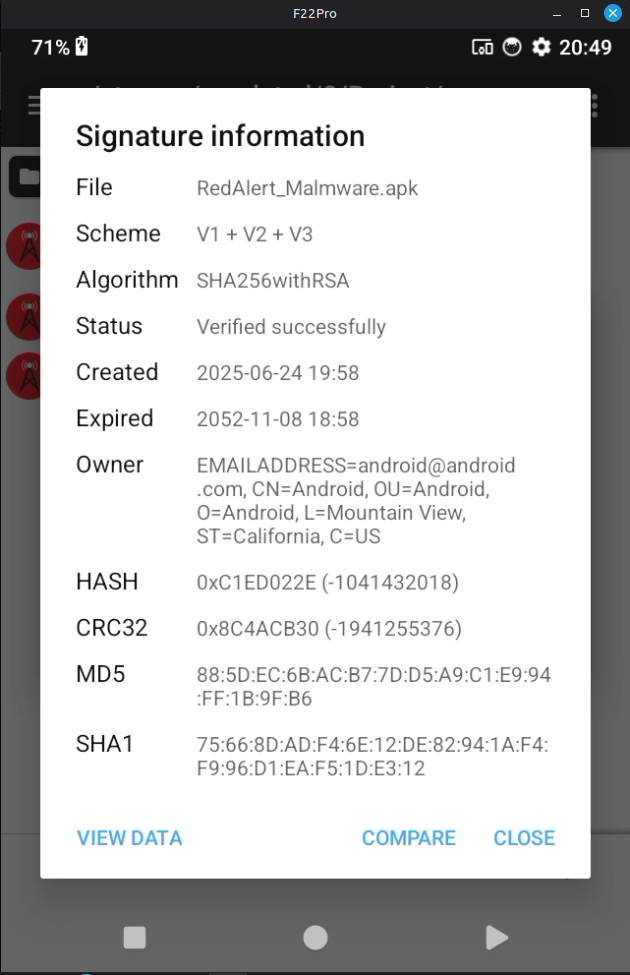Click the folder icon behind the dialog
Image resolution: width=630 pixels, height=975 pixels.
[25, 177]
